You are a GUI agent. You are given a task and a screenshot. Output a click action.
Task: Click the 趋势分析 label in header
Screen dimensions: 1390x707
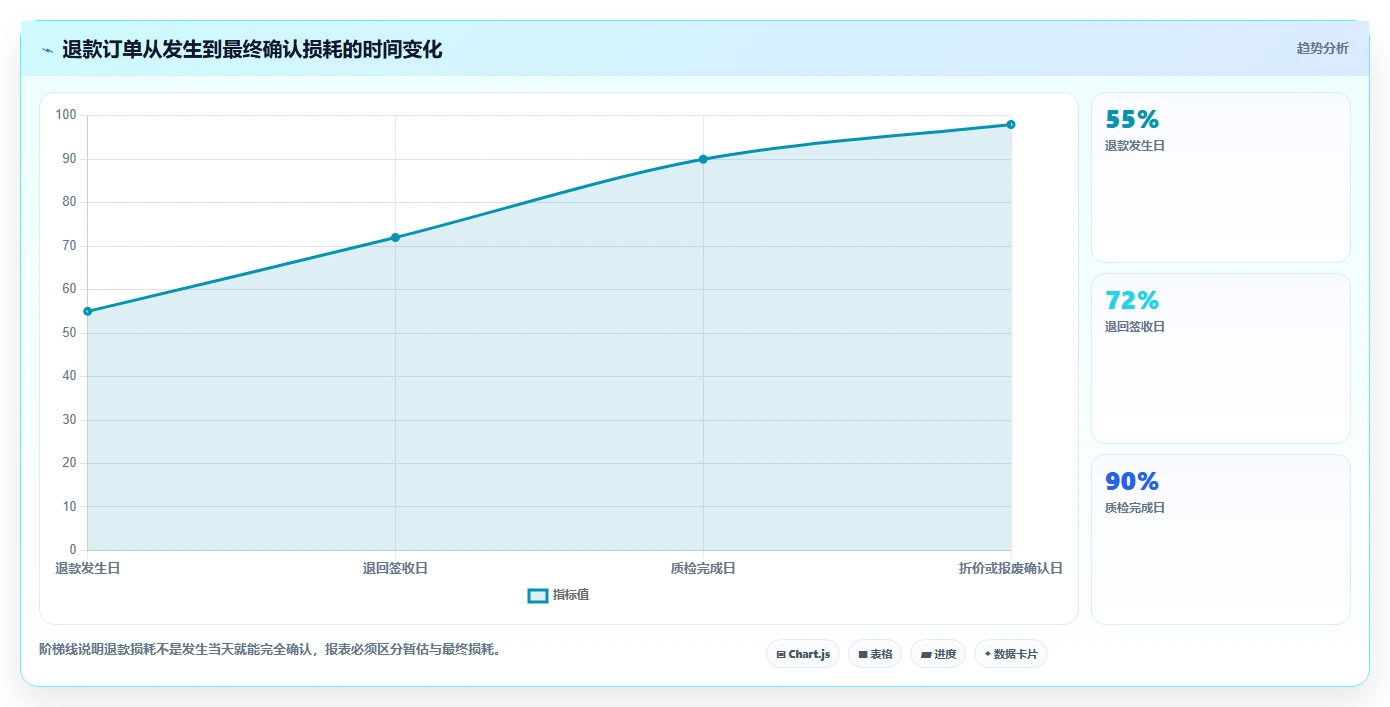1322,48
